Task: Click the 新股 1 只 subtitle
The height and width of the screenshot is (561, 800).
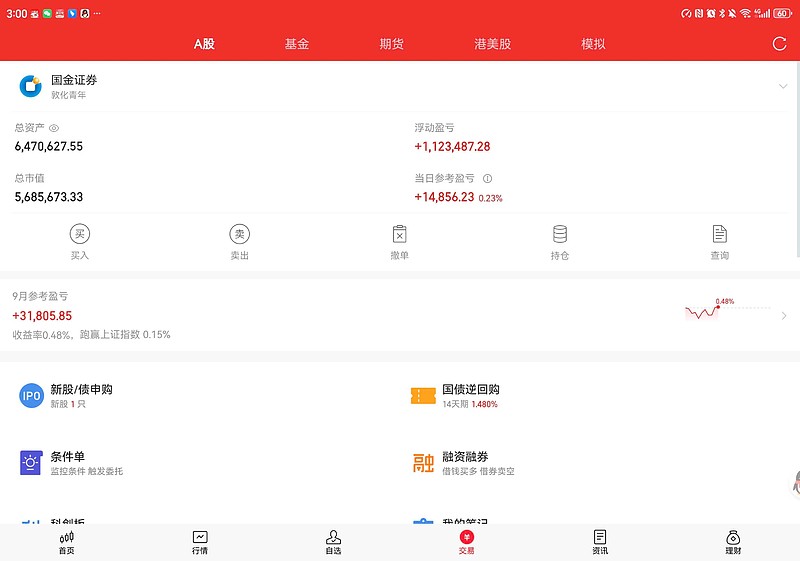Action: coord(68,404)
